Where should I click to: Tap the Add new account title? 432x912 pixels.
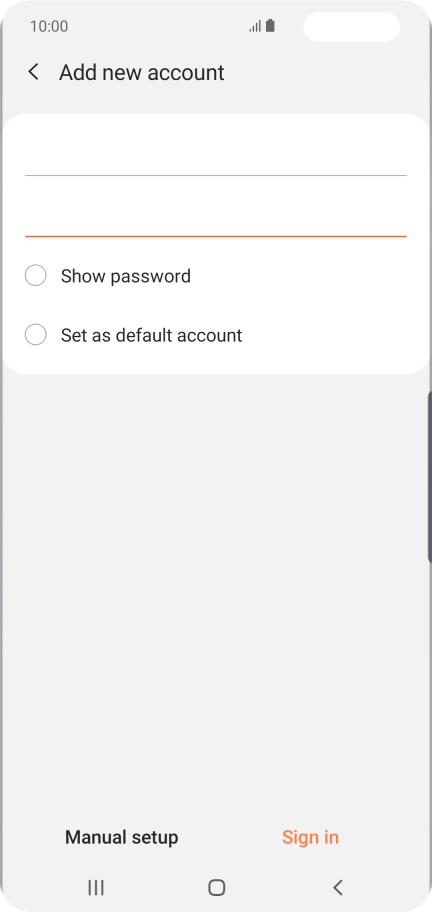(142, 73)
